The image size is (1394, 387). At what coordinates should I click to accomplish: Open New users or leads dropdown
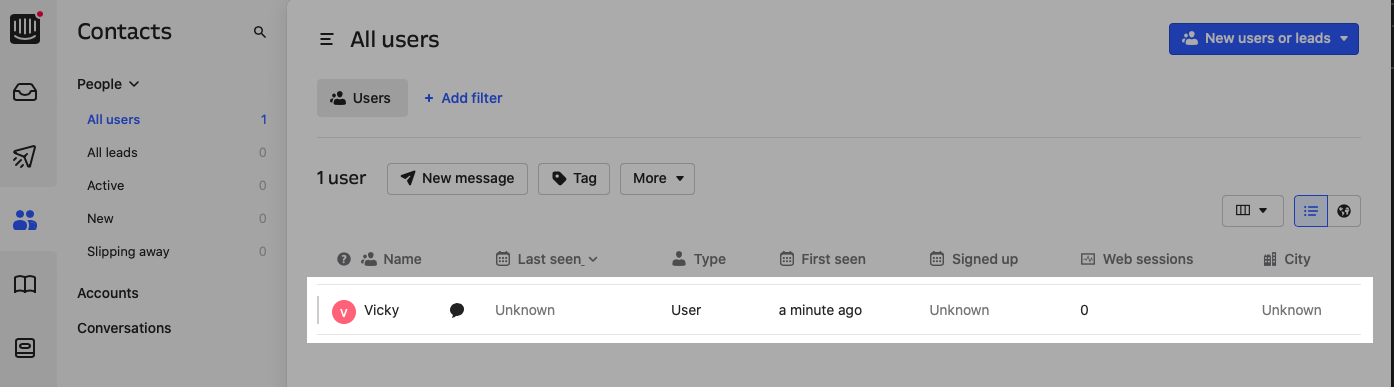tap(1264, 38)
